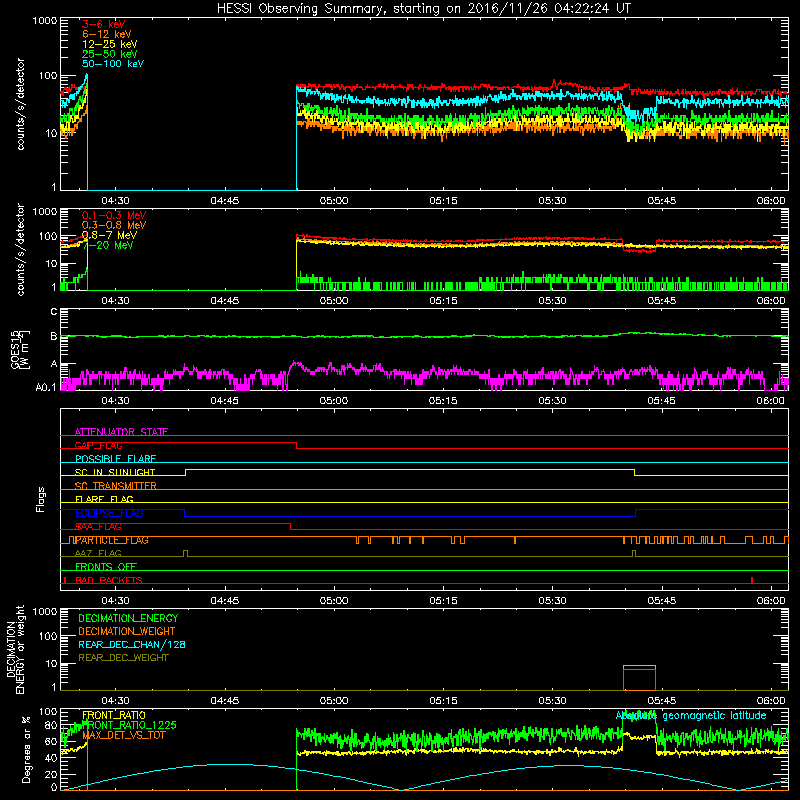Pick the FLARE_FLAG label

pos(104,499)
